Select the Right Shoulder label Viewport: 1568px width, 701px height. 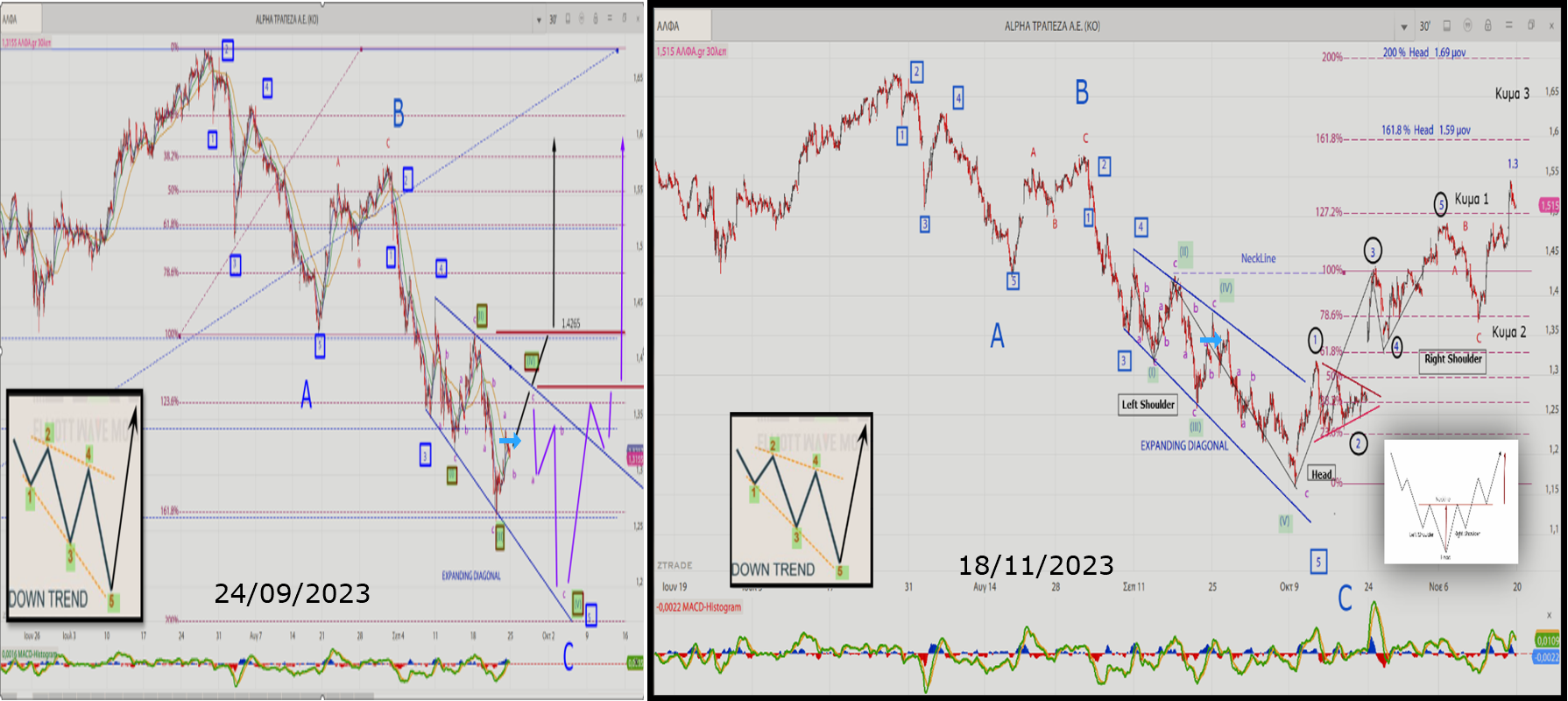coord(1452,359)
